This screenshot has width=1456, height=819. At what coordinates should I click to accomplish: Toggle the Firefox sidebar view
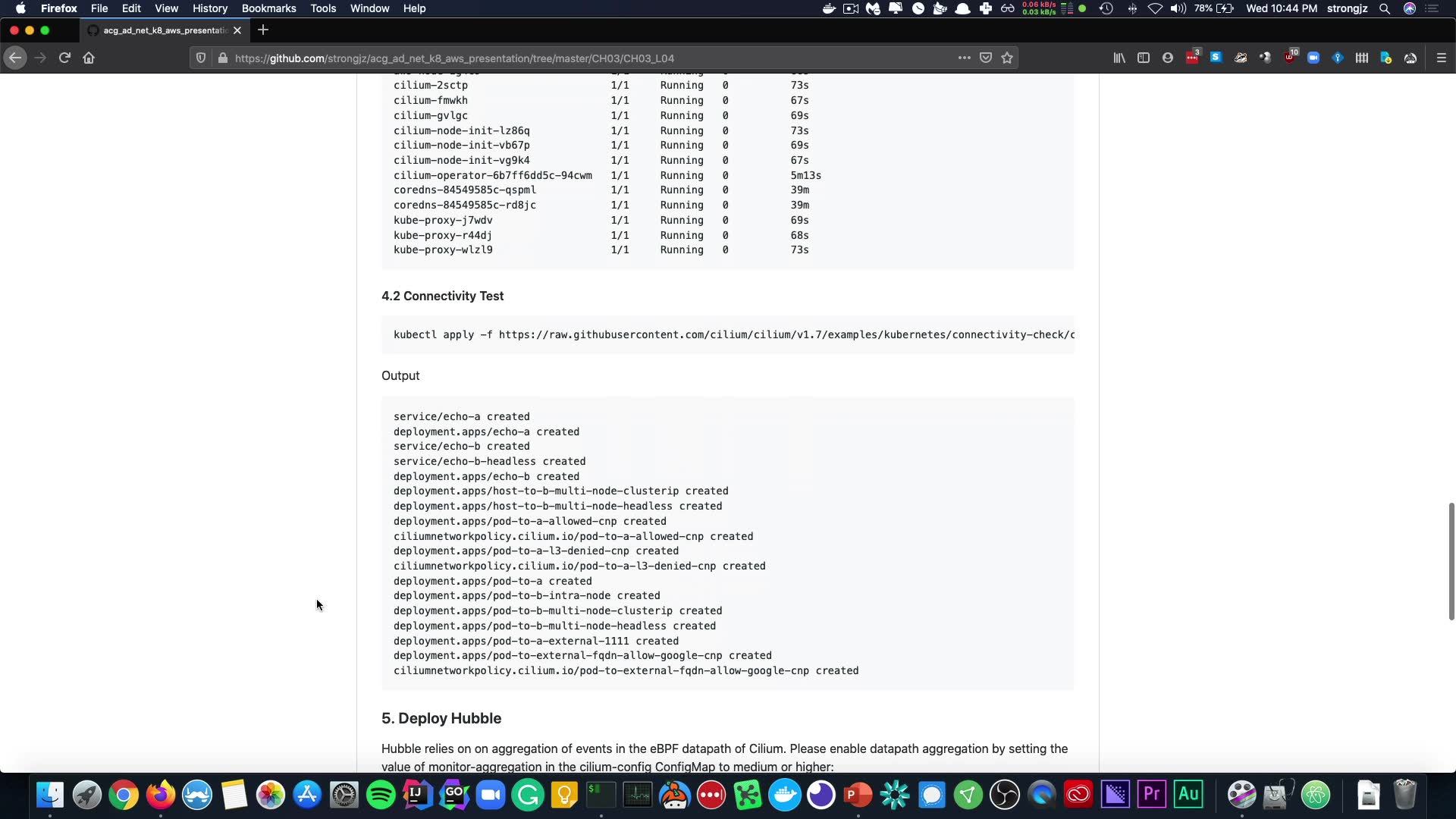(1144, 58)
